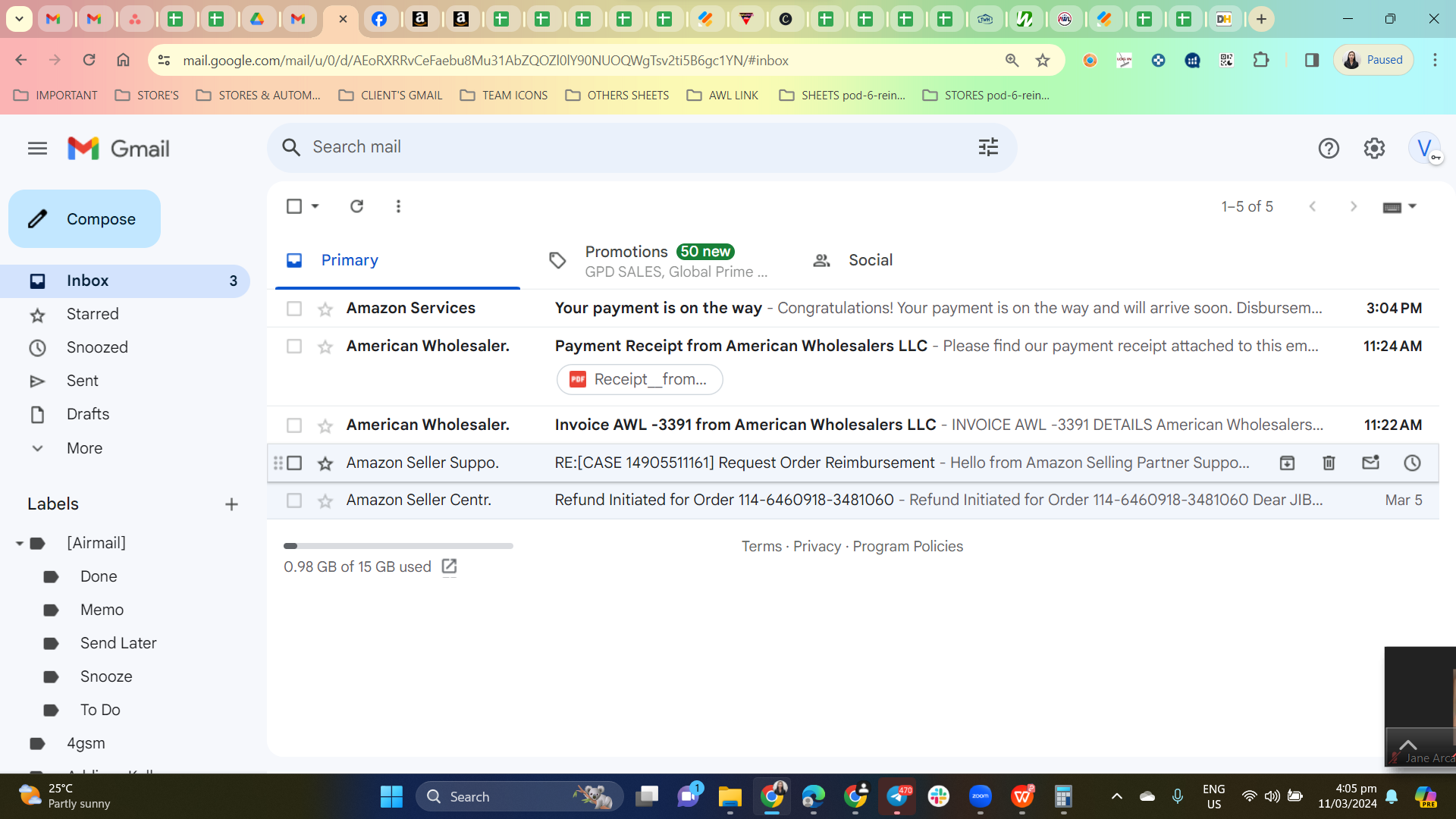Viewport: 1456px width, 819px height.
Task: Collapse the [Airmail] label group
Action: [x=19, y=543]
